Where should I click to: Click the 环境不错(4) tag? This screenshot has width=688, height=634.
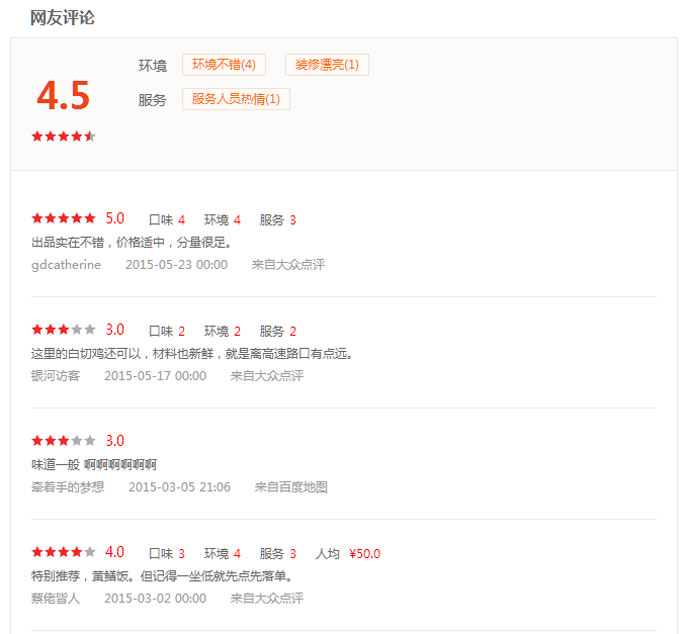[224, 65]
